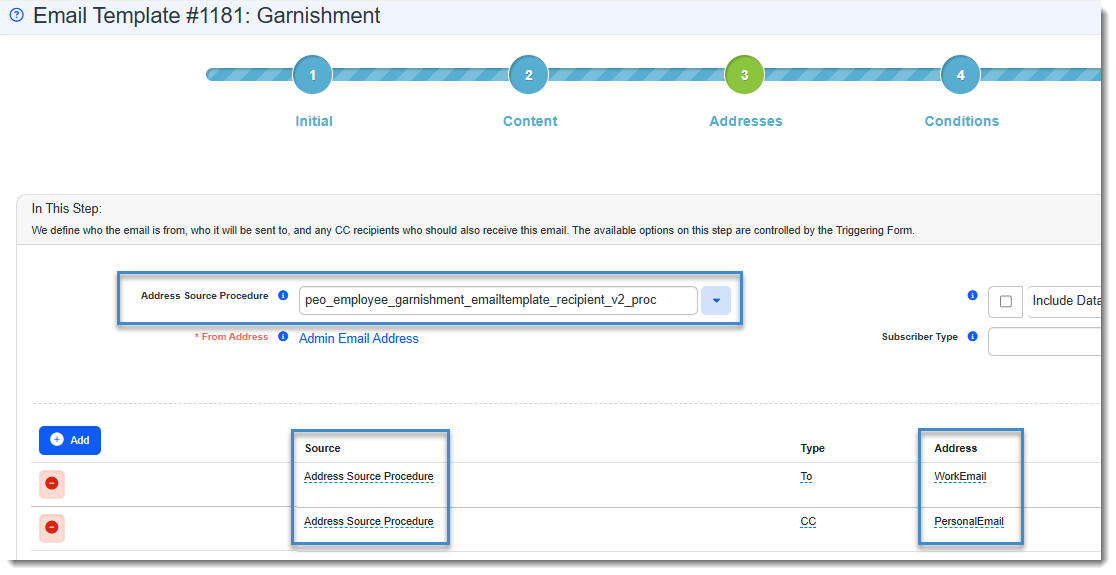Go to step 1 Initial circle
Screen dimensions: 1116x575
[313, 75]
